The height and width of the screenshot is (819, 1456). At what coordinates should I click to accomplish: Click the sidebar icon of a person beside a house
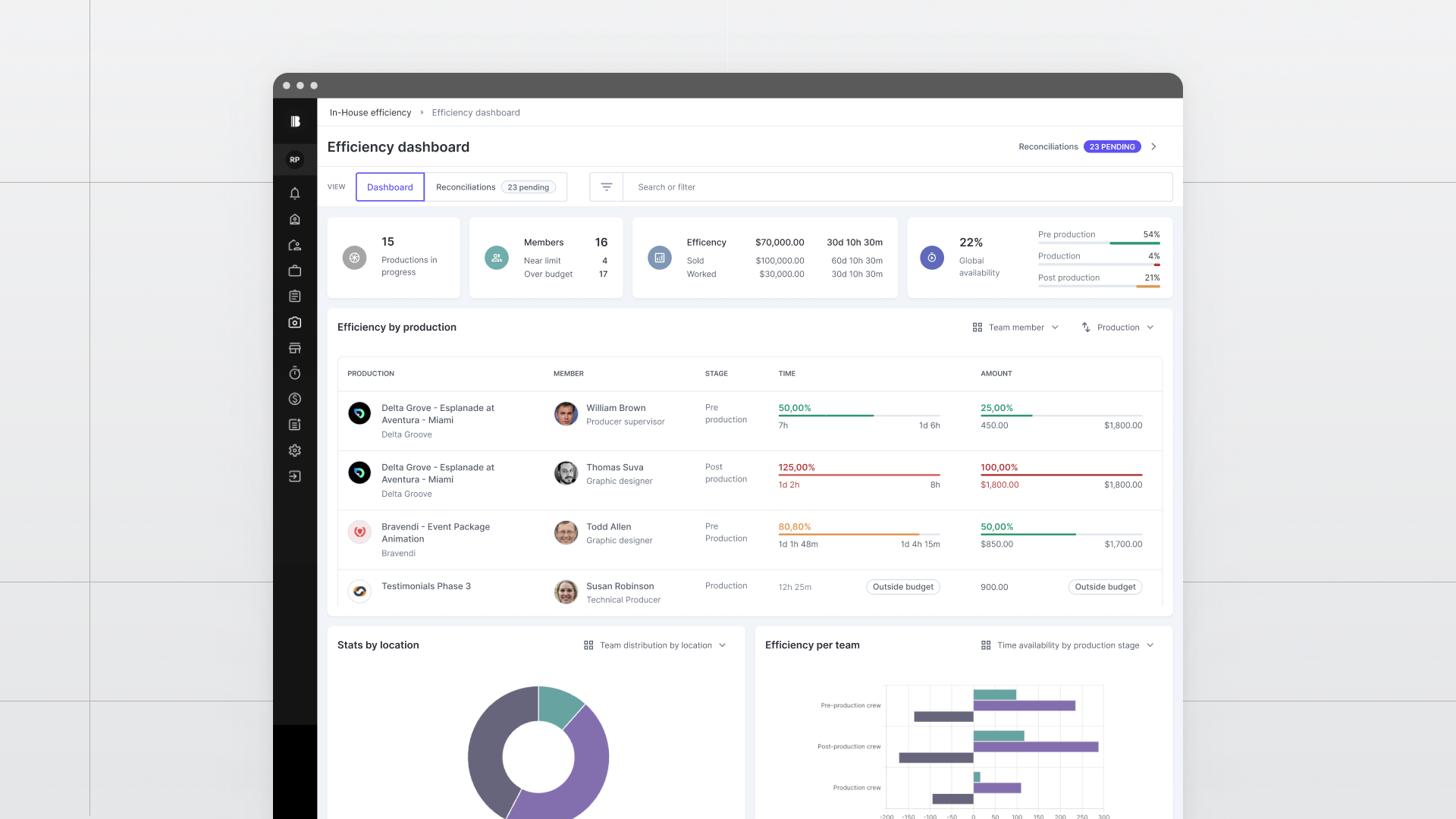click(295, 245)
